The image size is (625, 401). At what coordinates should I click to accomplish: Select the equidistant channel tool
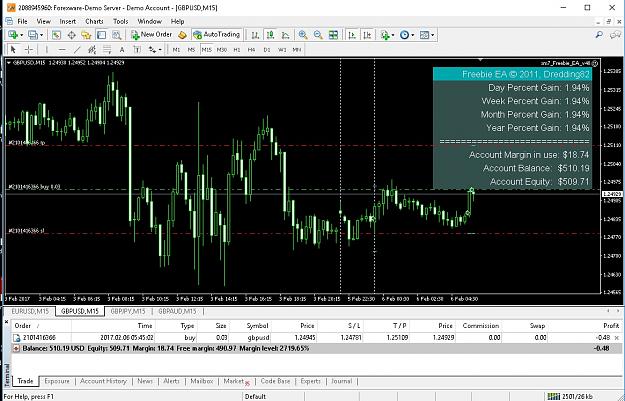tap(92, 49)
